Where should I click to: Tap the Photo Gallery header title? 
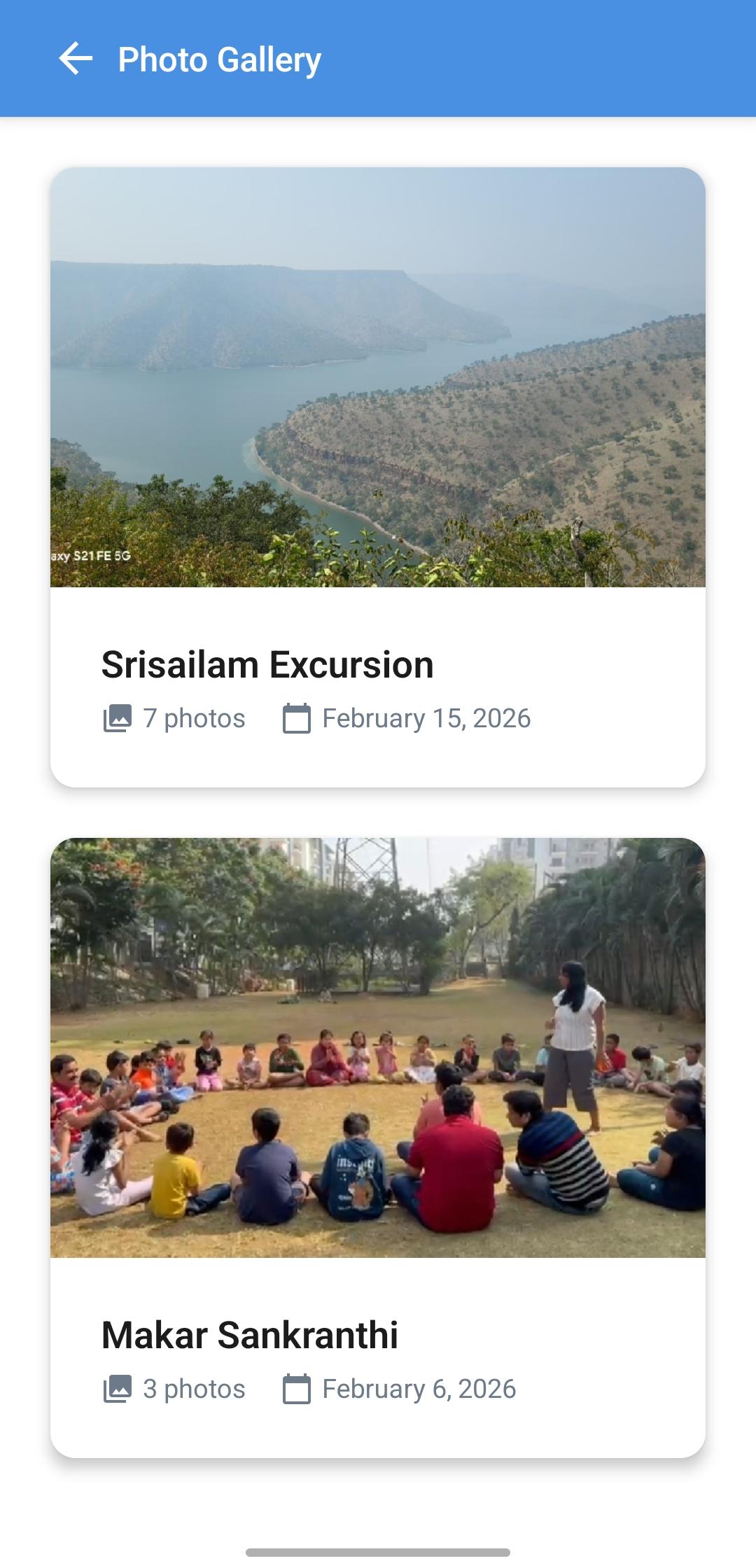tap(219, 59)
